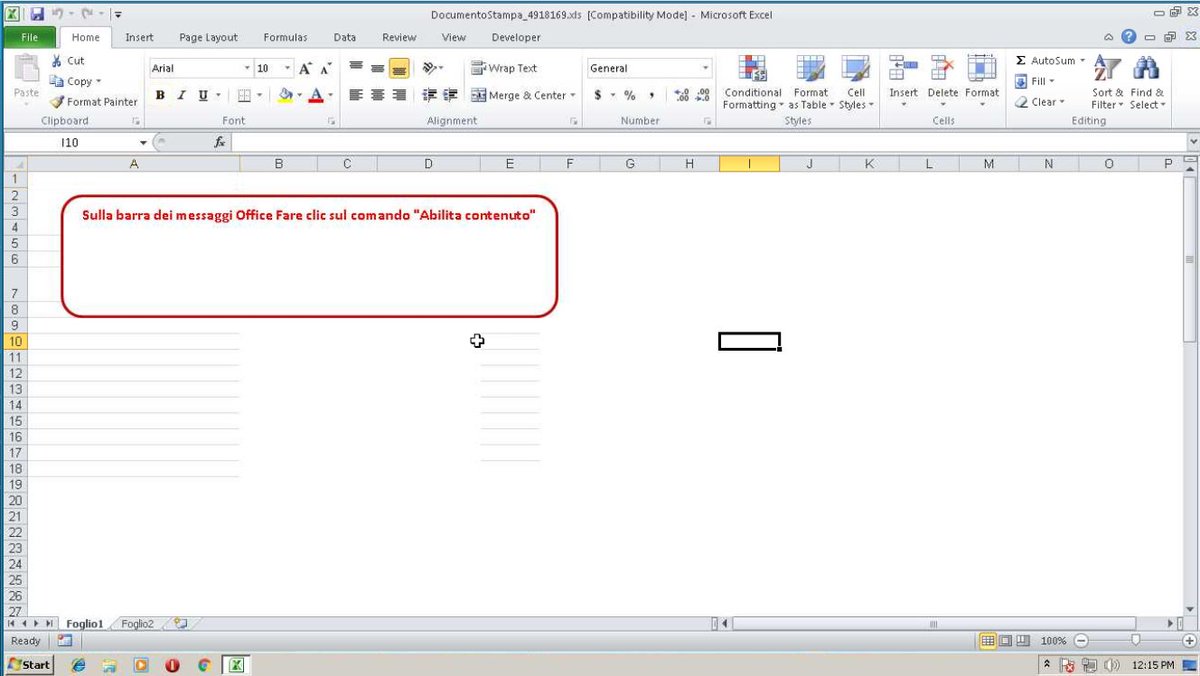Viewport: 1200px width, 676px height.
Task: Click Format cells button
Action: coord(982,82)
